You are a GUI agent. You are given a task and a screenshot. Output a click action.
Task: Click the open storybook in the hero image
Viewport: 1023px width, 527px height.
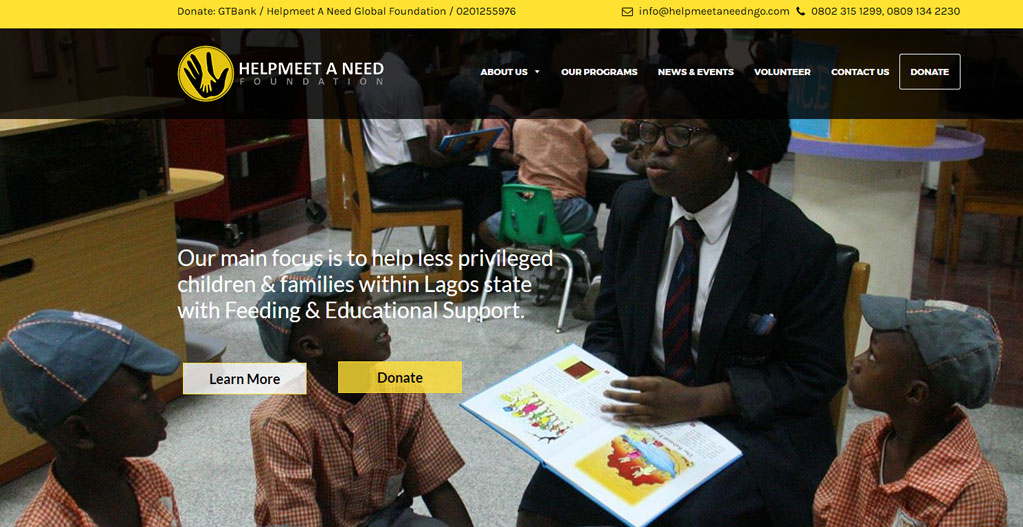pyautogui.click(x=601, y=434)
